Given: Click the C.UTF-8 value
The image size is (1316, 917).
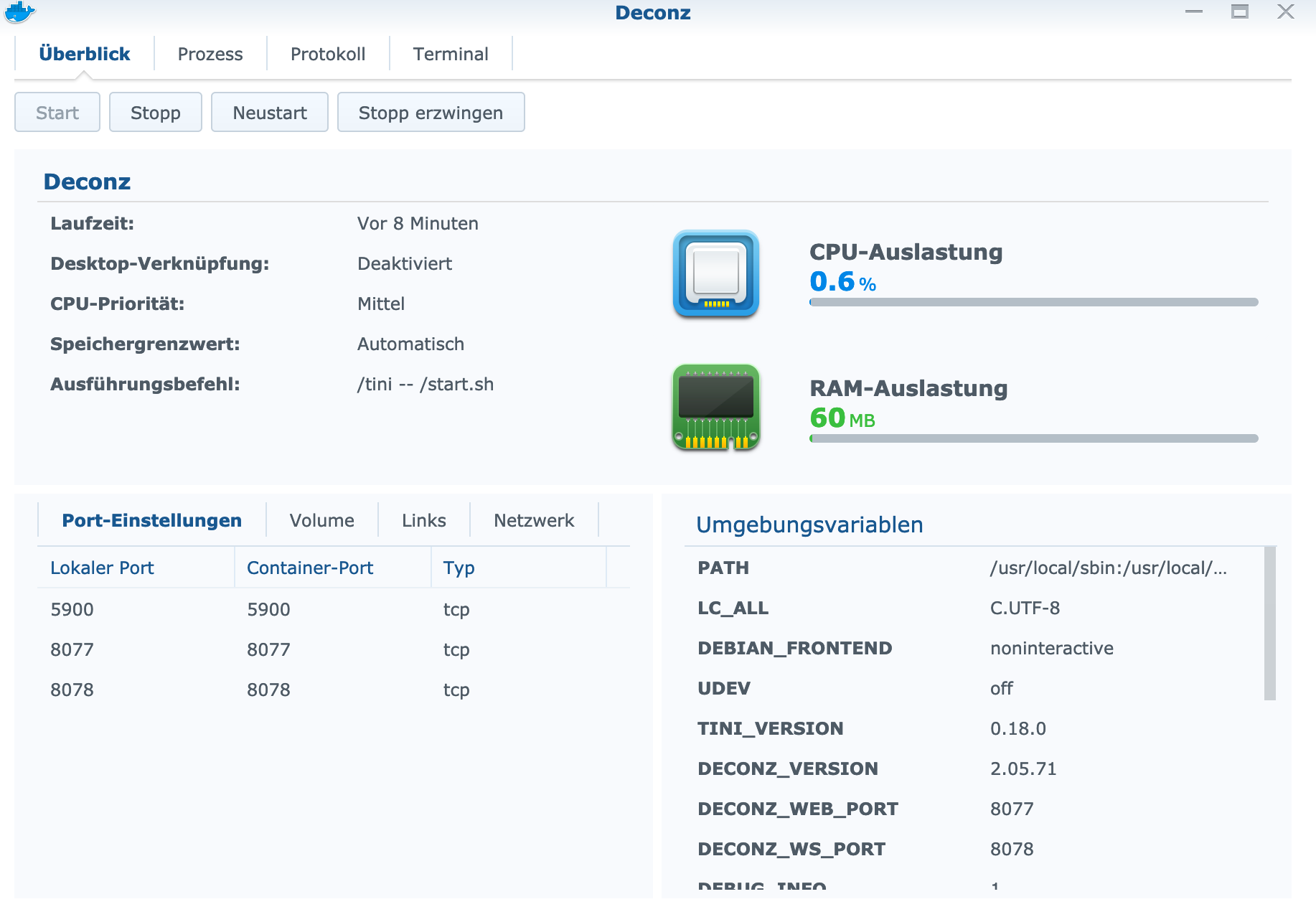Looking at the screenshot, I should point(1025,608).
